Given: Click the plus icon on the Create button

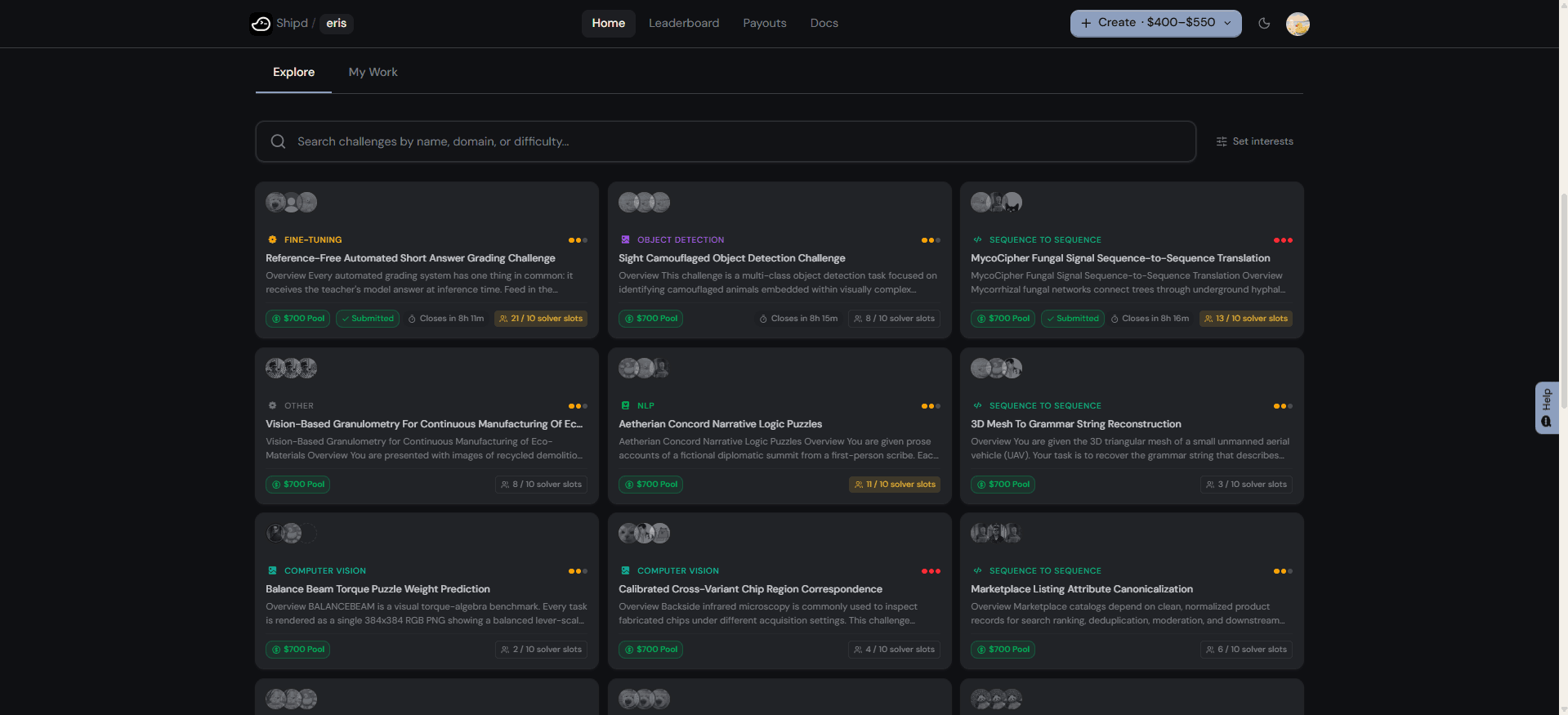Looking at the screenshot, I should click(1086, 23).
